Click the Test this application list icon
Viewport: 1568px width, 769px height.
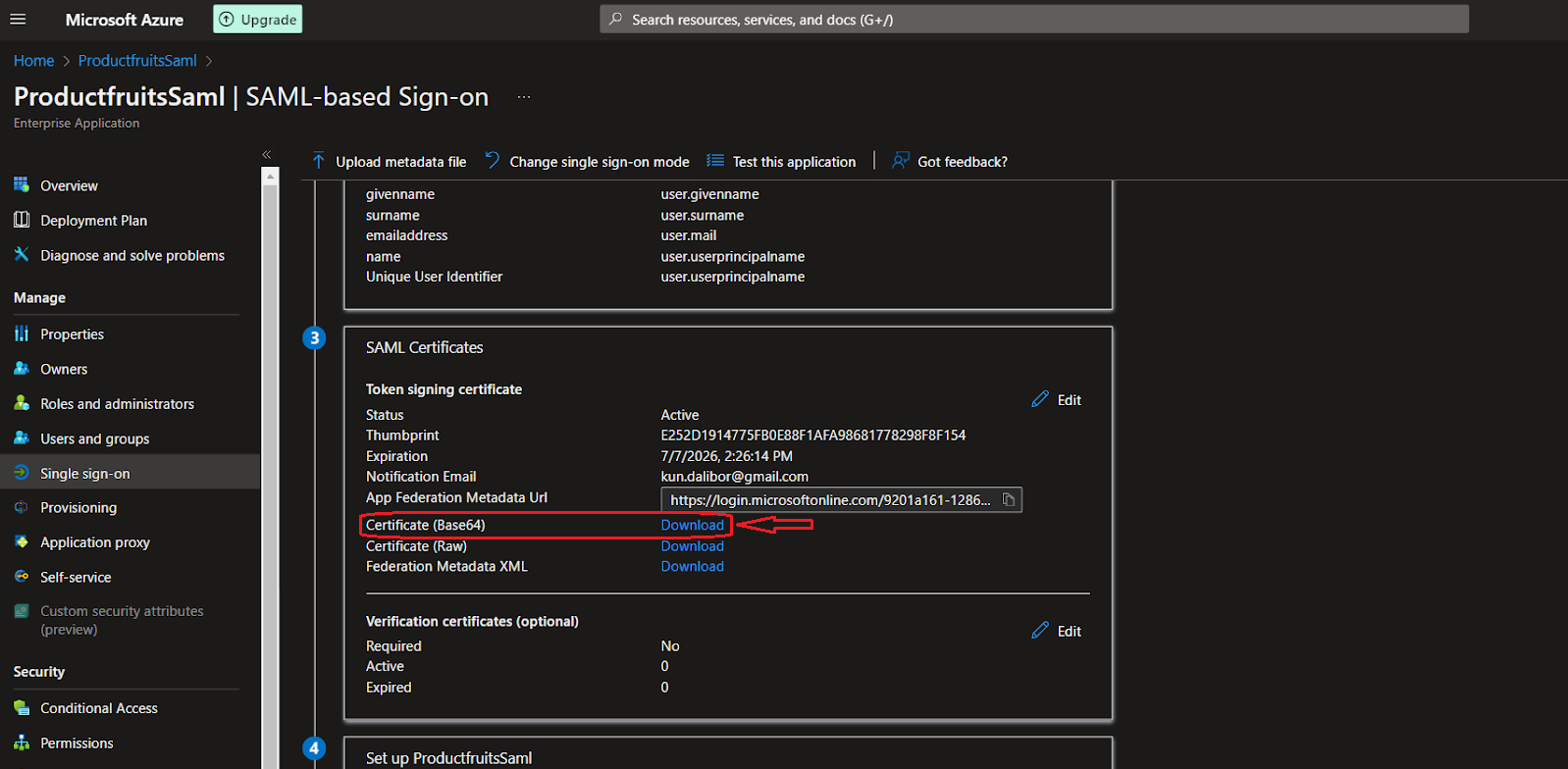[715, 161]
